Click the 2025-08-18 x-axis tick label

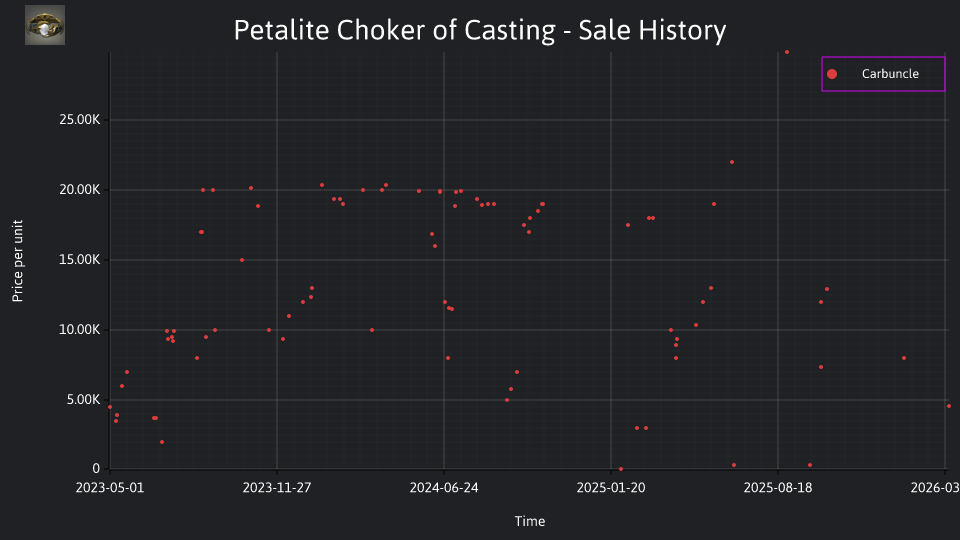click(x=778, y=487)
